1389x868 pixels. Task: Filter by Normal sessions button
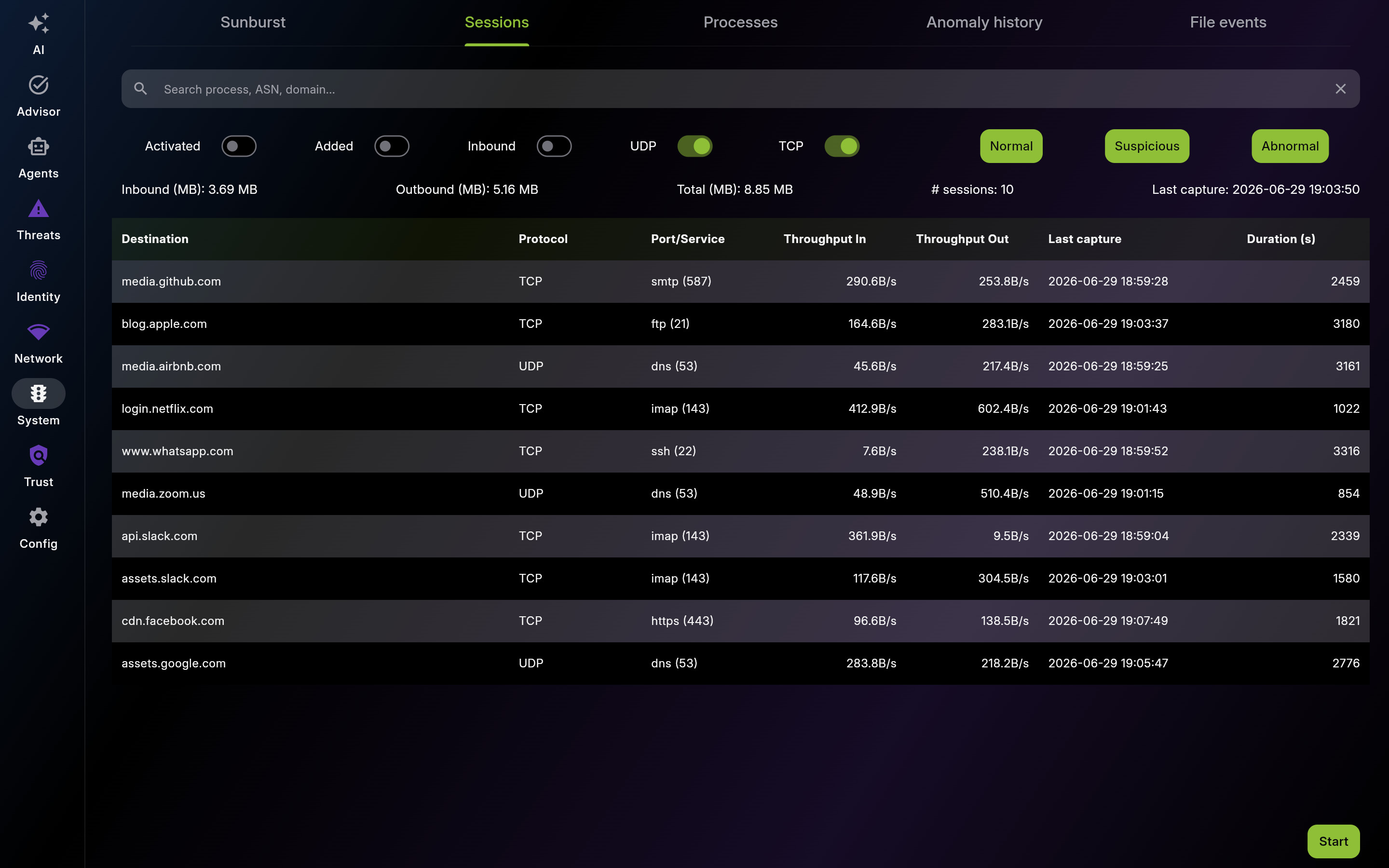pyautogui.click(x=1011, y=147)
